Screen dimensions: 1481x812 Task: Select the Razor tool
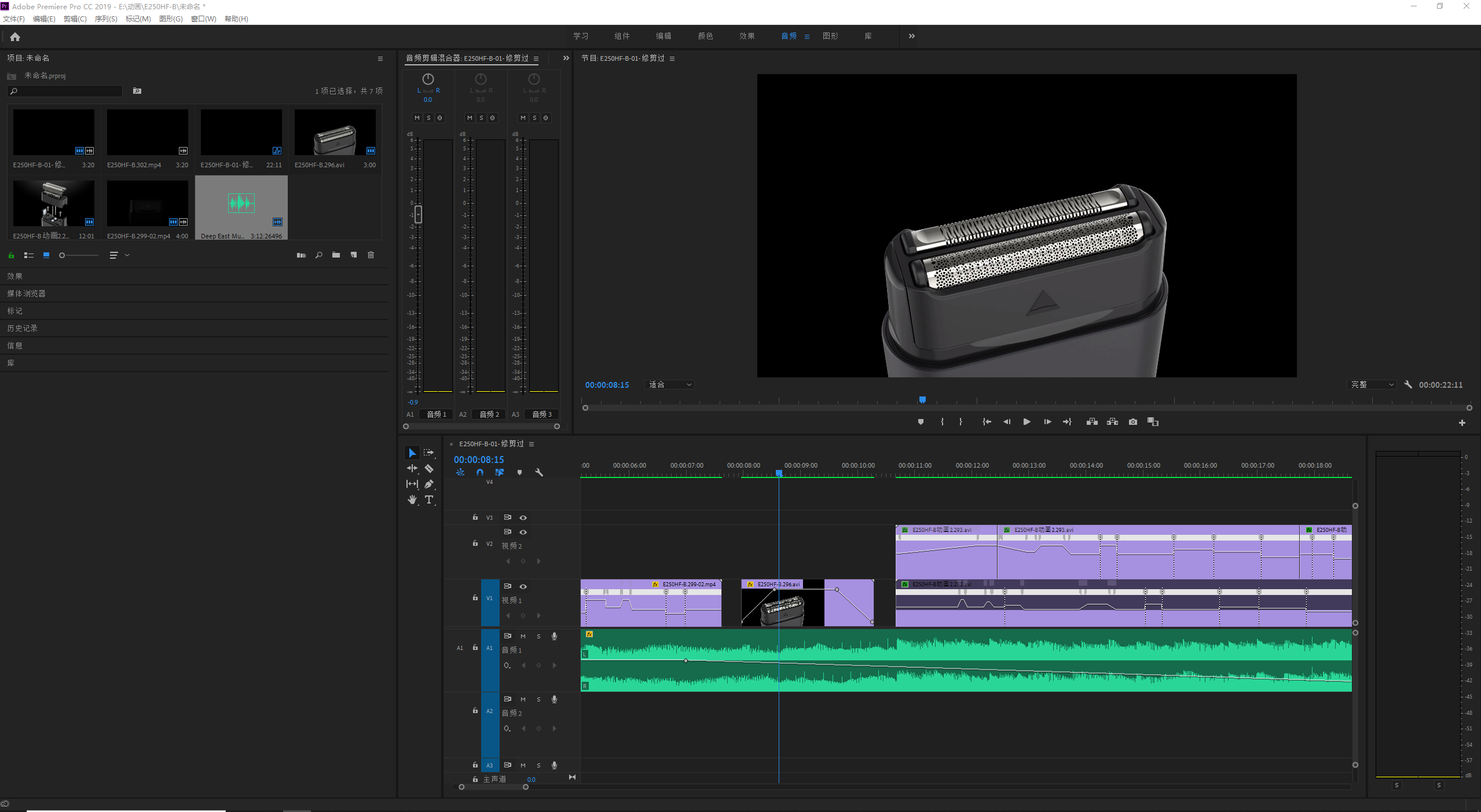tap(429, 468)
